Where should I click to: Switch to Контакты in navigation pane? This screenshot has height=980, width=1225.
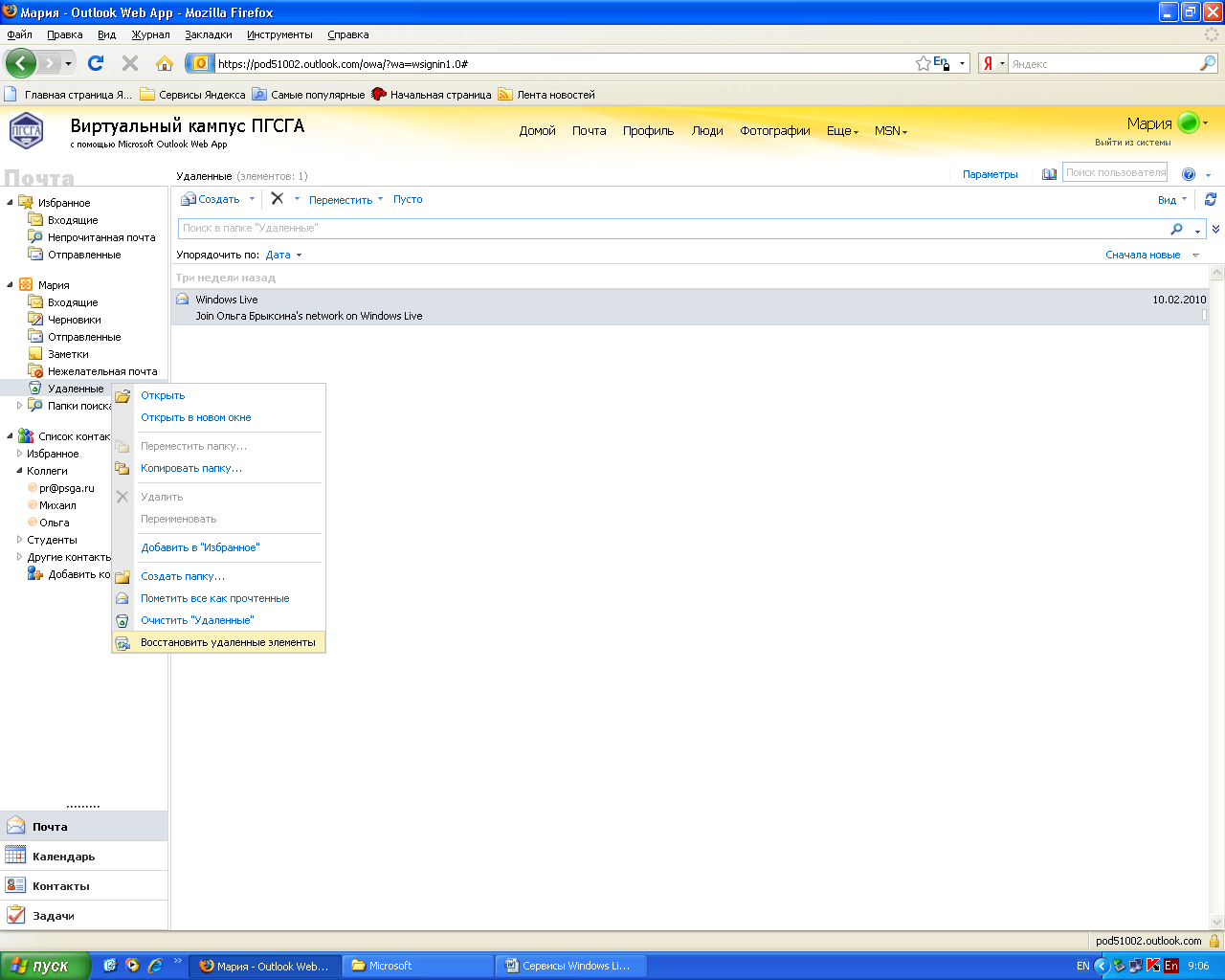[83, 885]
